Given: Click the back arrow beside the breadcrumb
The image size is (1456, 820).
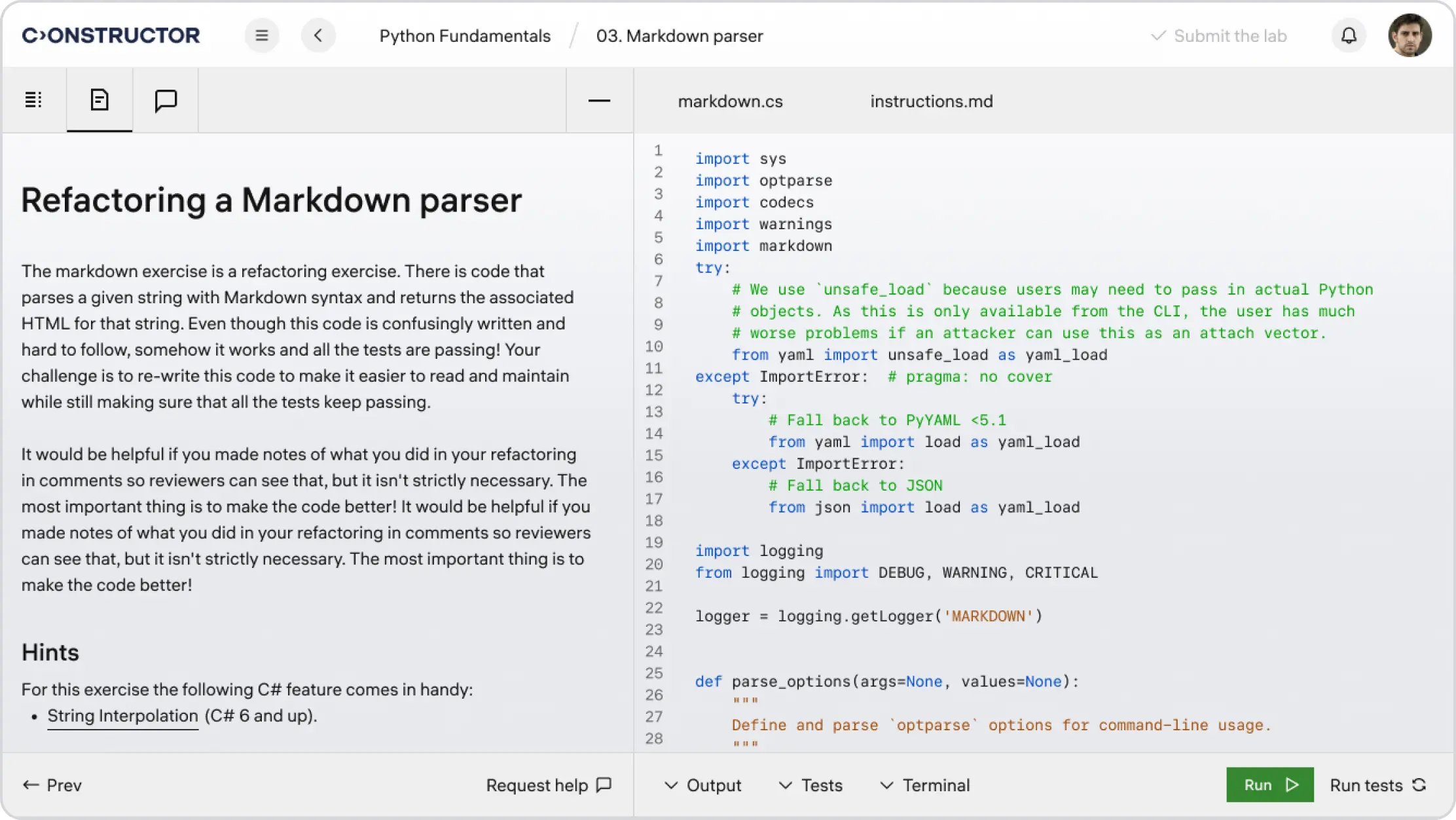Looking at the screenshot, I should tap(319, 35).
